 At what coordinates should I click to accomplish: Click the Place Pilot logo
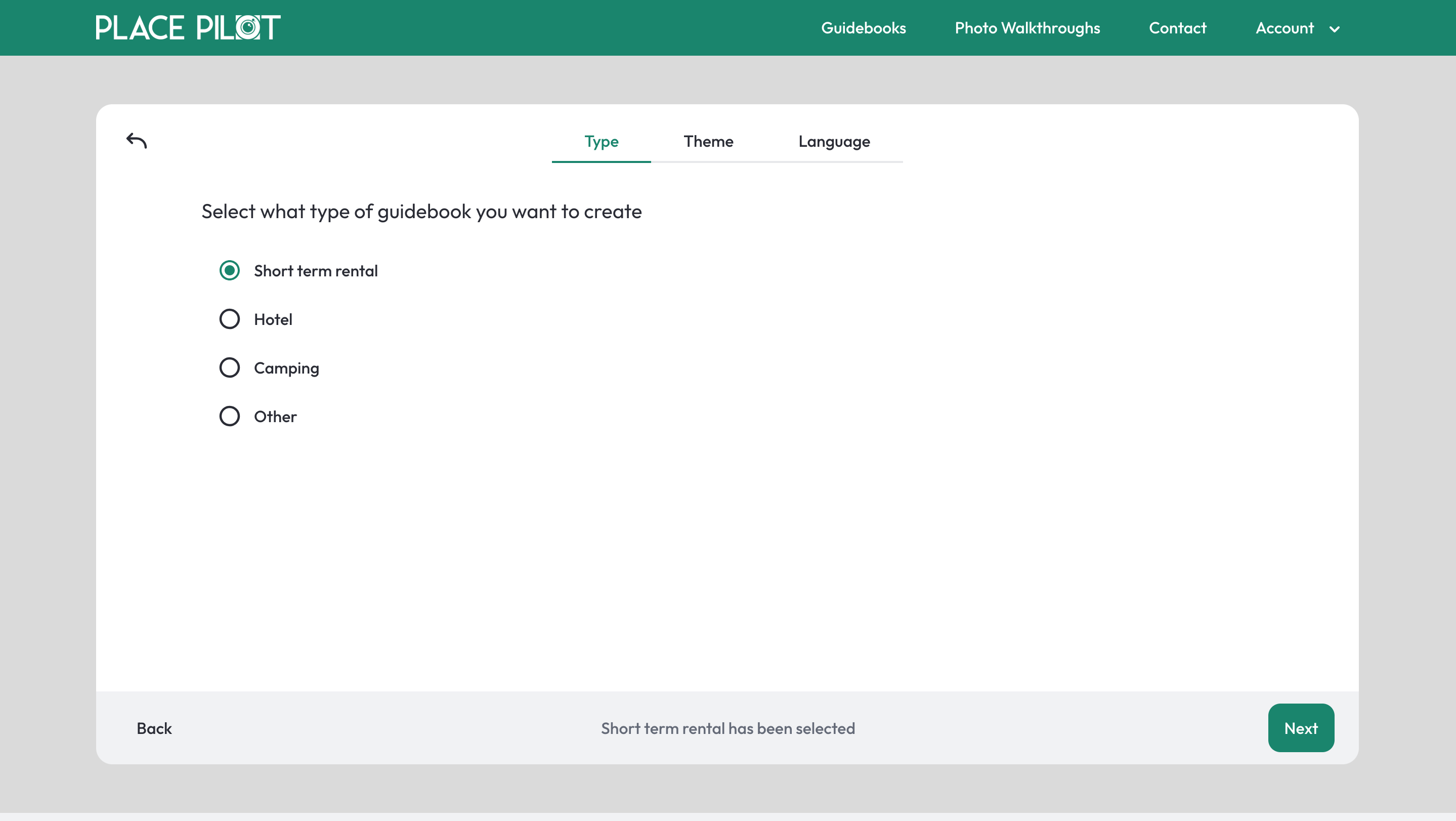[188, 28]
